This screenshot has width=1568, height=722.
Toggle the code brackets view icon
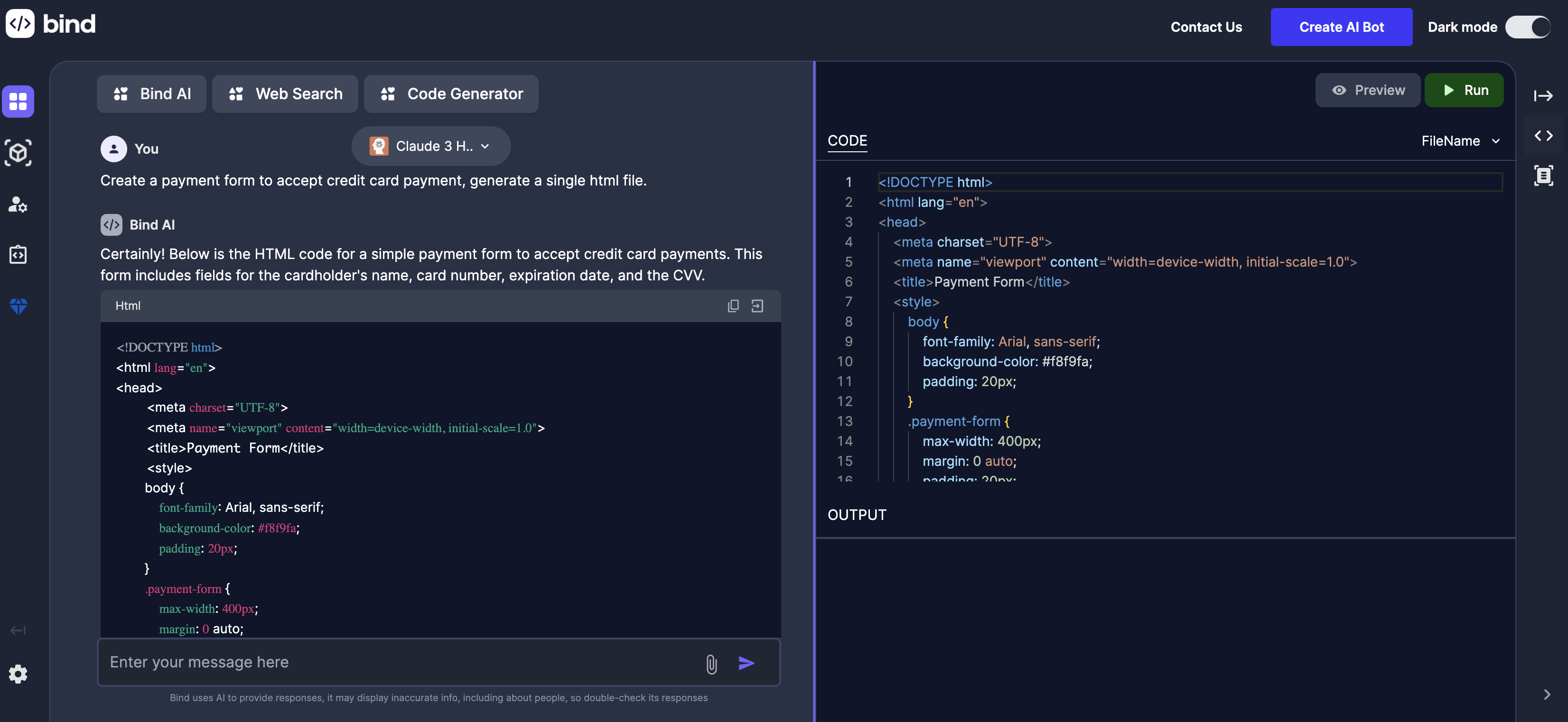(x=1543, y=136)
